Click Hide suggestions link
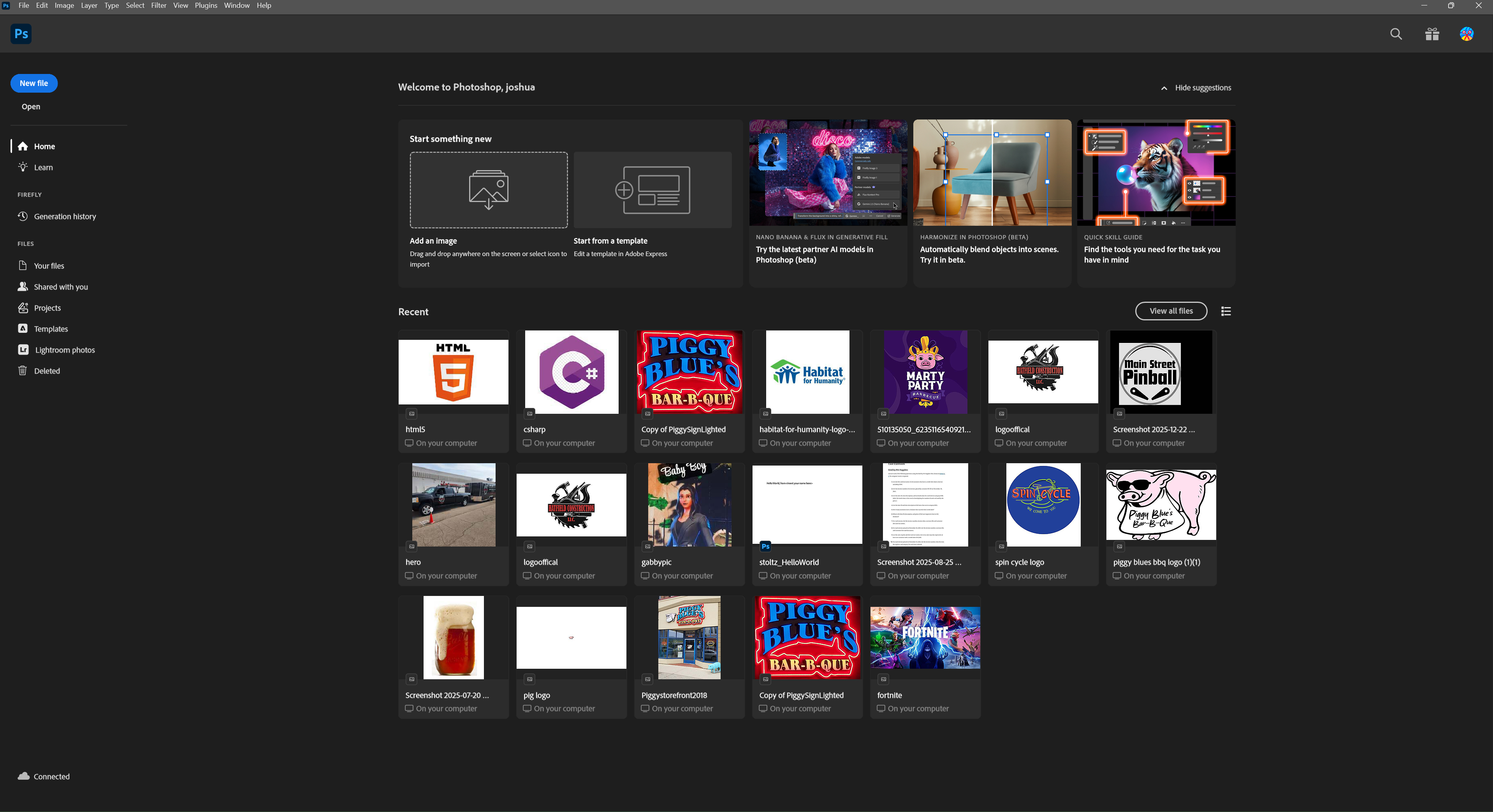The image size is (1493, 812). (x=1203, y=88)
